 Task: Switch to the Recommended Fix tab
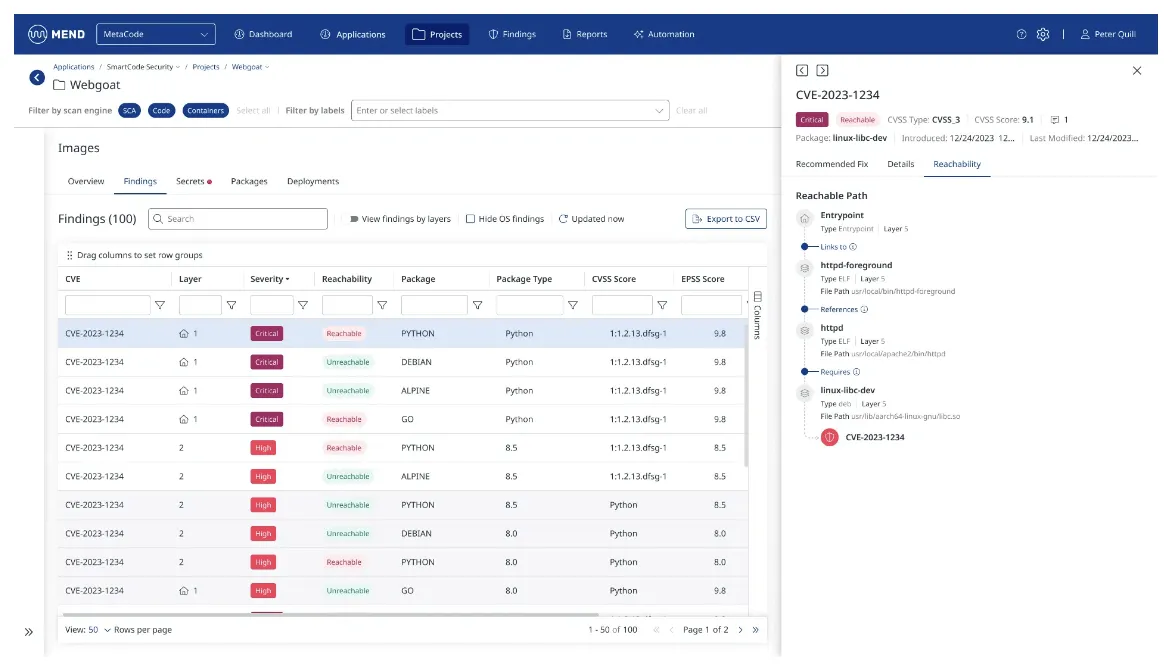coord(832,164)
